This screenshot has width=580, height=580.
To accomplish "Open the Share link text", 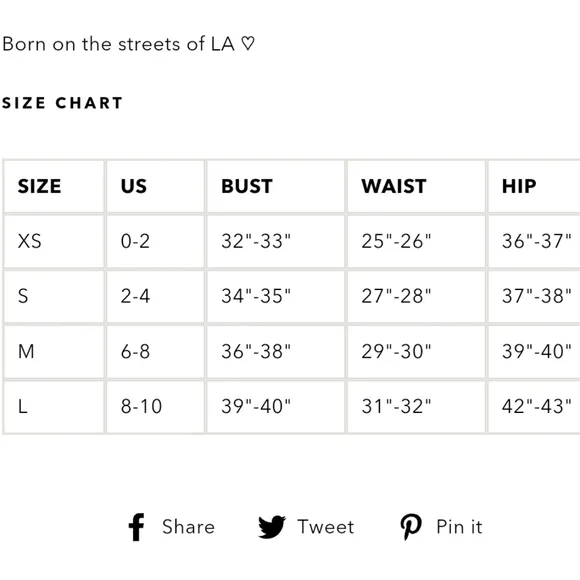I will point(188,527).
